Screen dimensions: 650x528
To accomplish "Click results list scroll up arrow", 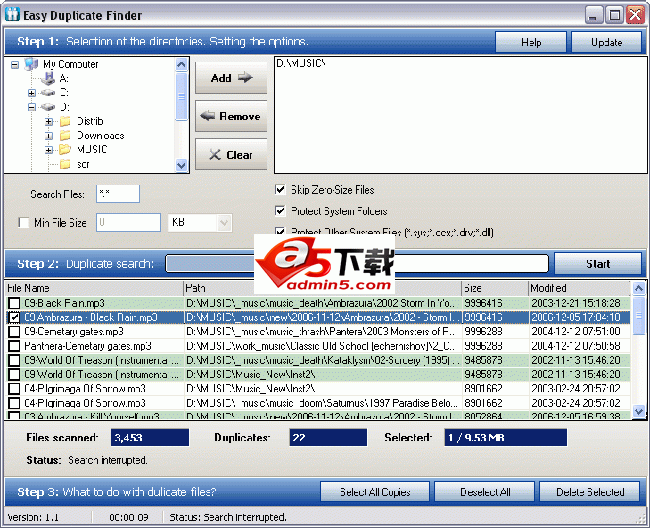I will click(x=639, y=288).
